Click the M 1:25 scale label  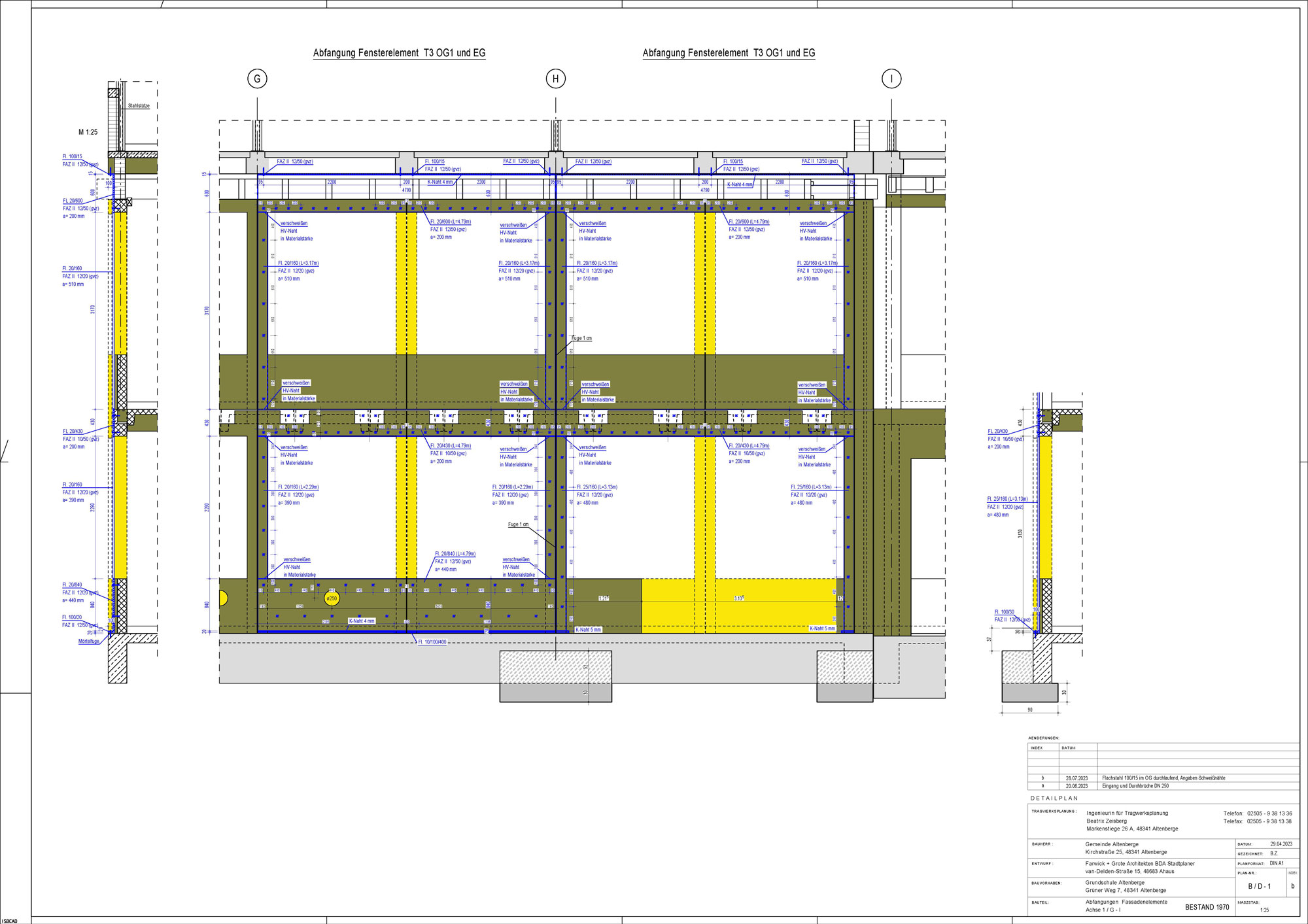pos(88,132)
